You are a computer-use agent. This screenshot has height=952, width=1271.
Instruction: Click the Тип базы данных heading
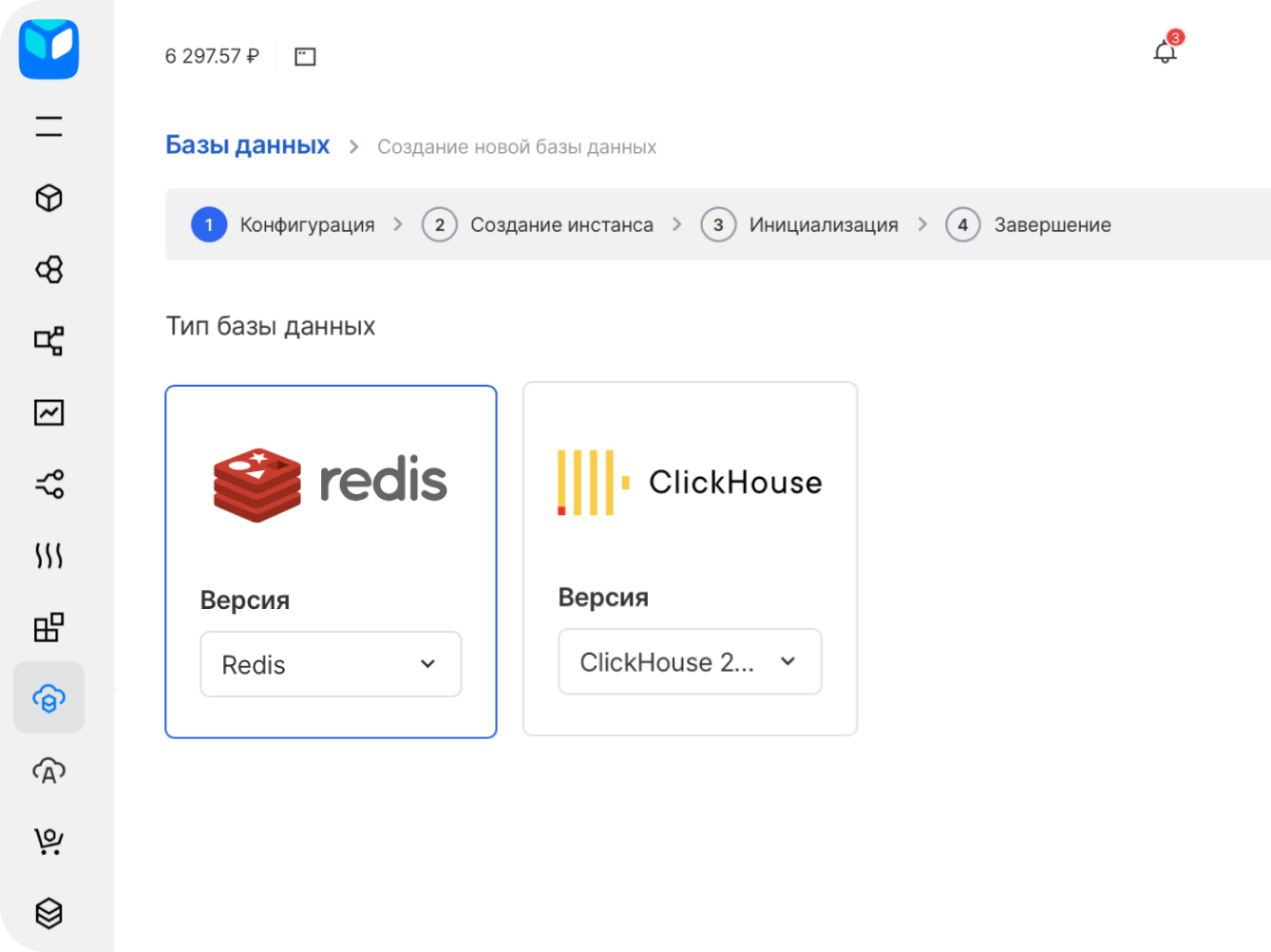click(x=271, y=326)
